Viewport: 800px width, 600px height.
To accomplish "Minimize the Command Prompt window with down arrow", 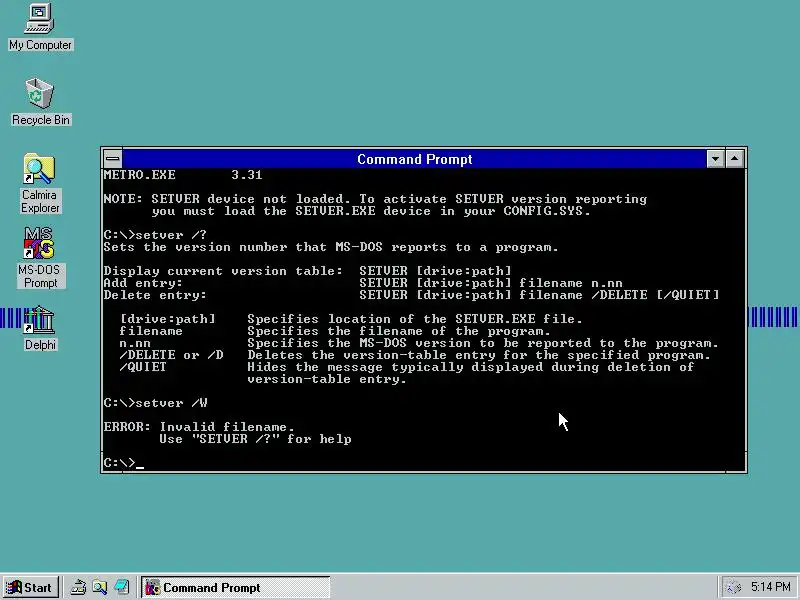I will coord(715,159).
